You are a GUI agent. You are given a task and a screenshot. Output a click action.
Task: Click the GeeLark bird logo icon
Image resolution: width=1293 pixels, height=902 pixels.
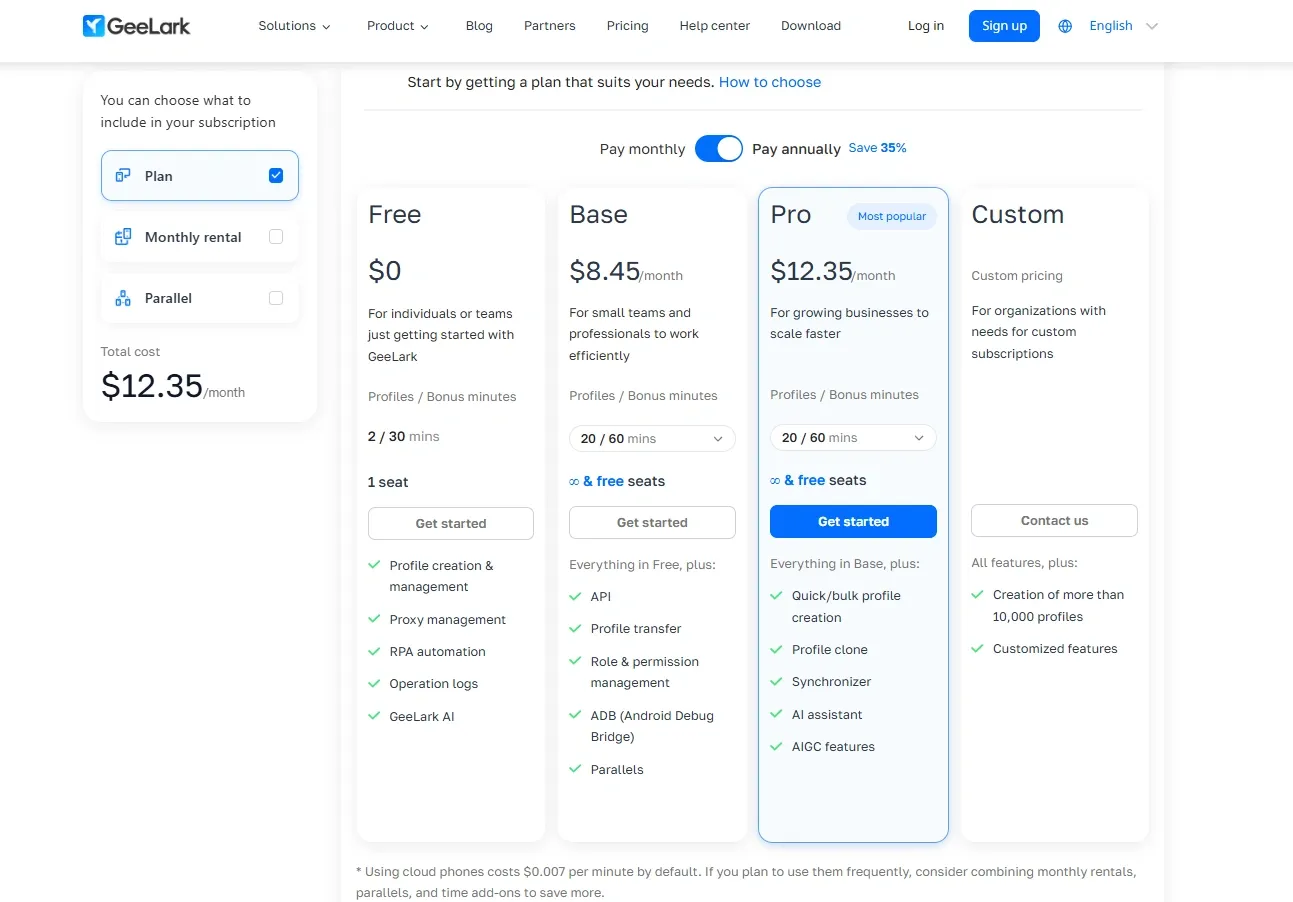(x=93, y=26)
